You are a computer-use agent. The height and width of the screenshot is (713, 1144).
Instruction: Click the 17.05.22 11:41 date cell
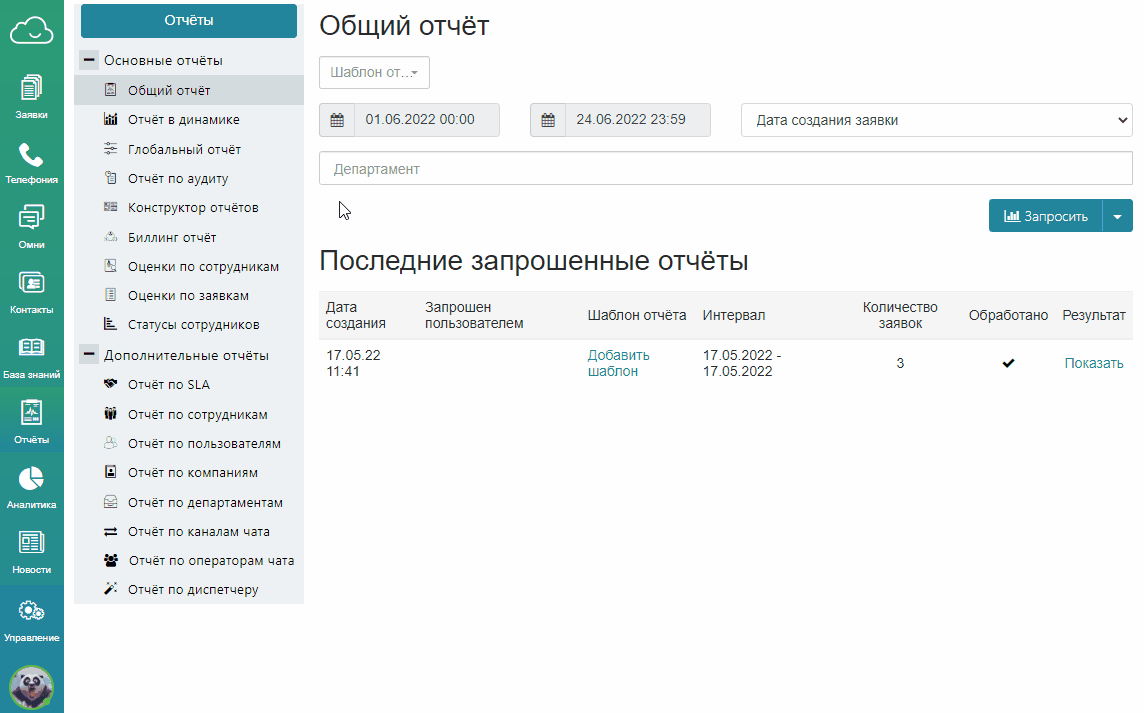[353, 363]
